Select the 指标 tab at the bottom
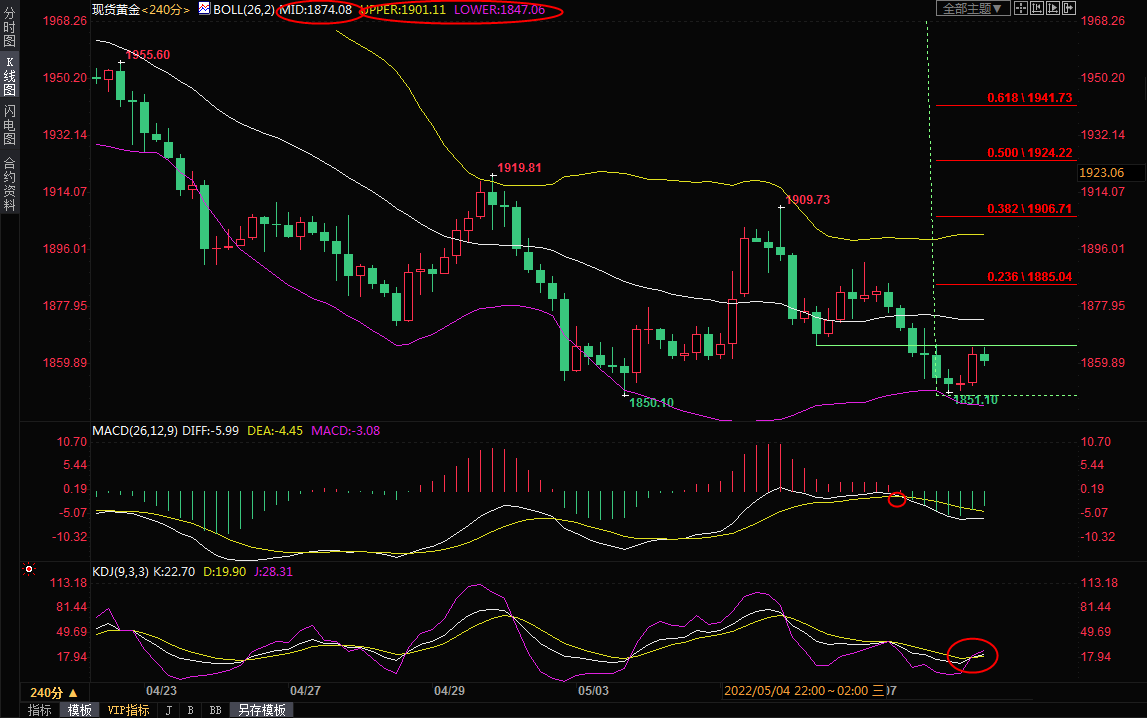 (x=40, y=710)
